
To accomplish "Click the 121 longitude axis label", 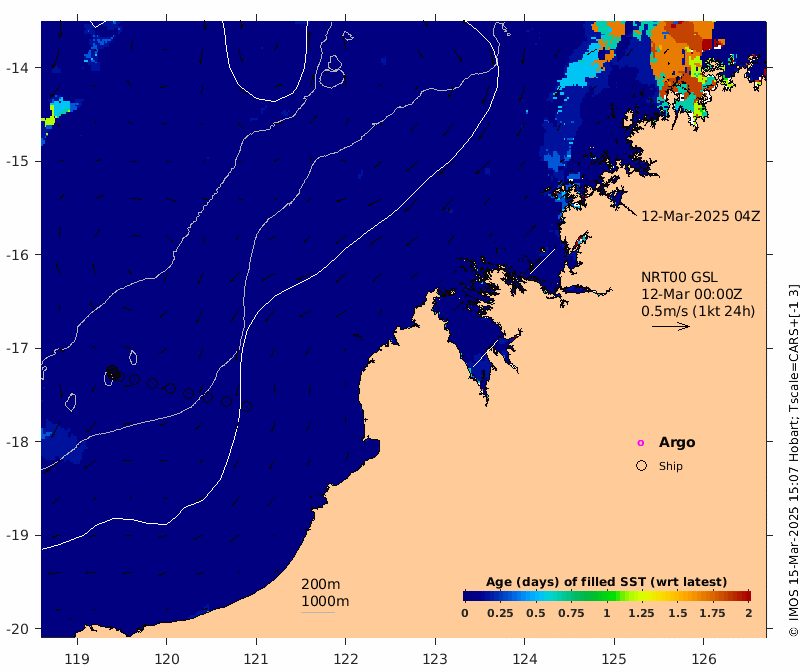I will tap(256, 659).
